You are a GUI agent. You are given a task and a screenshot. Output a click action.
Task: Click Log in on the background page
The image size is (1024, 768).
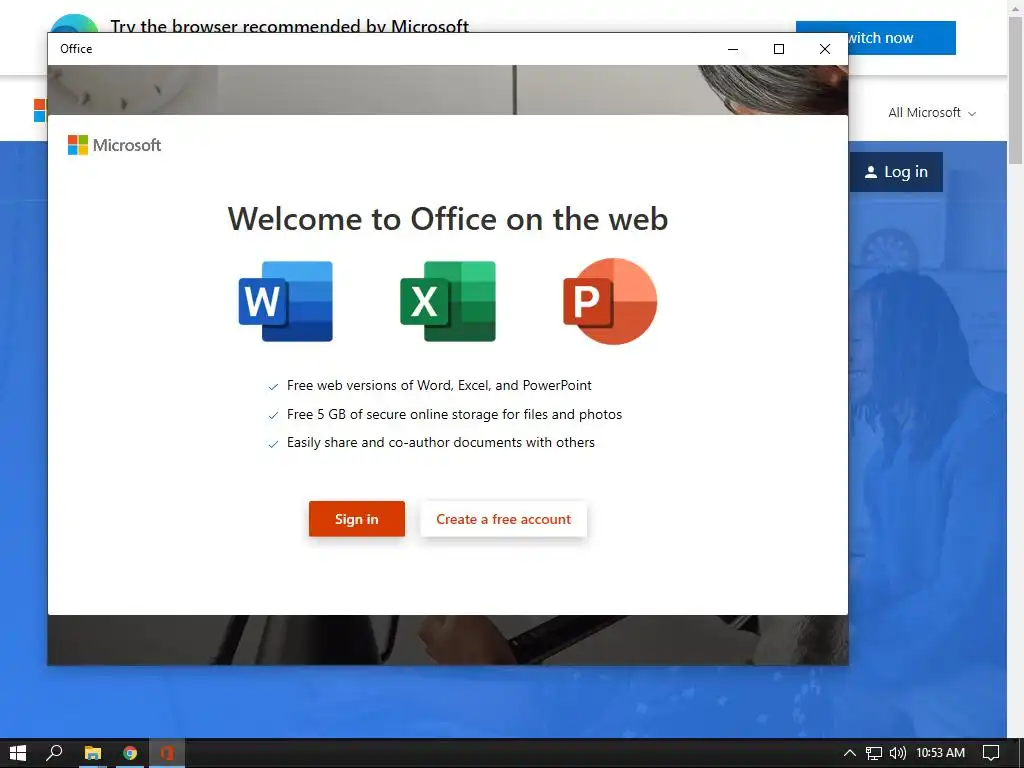point(896,172)
